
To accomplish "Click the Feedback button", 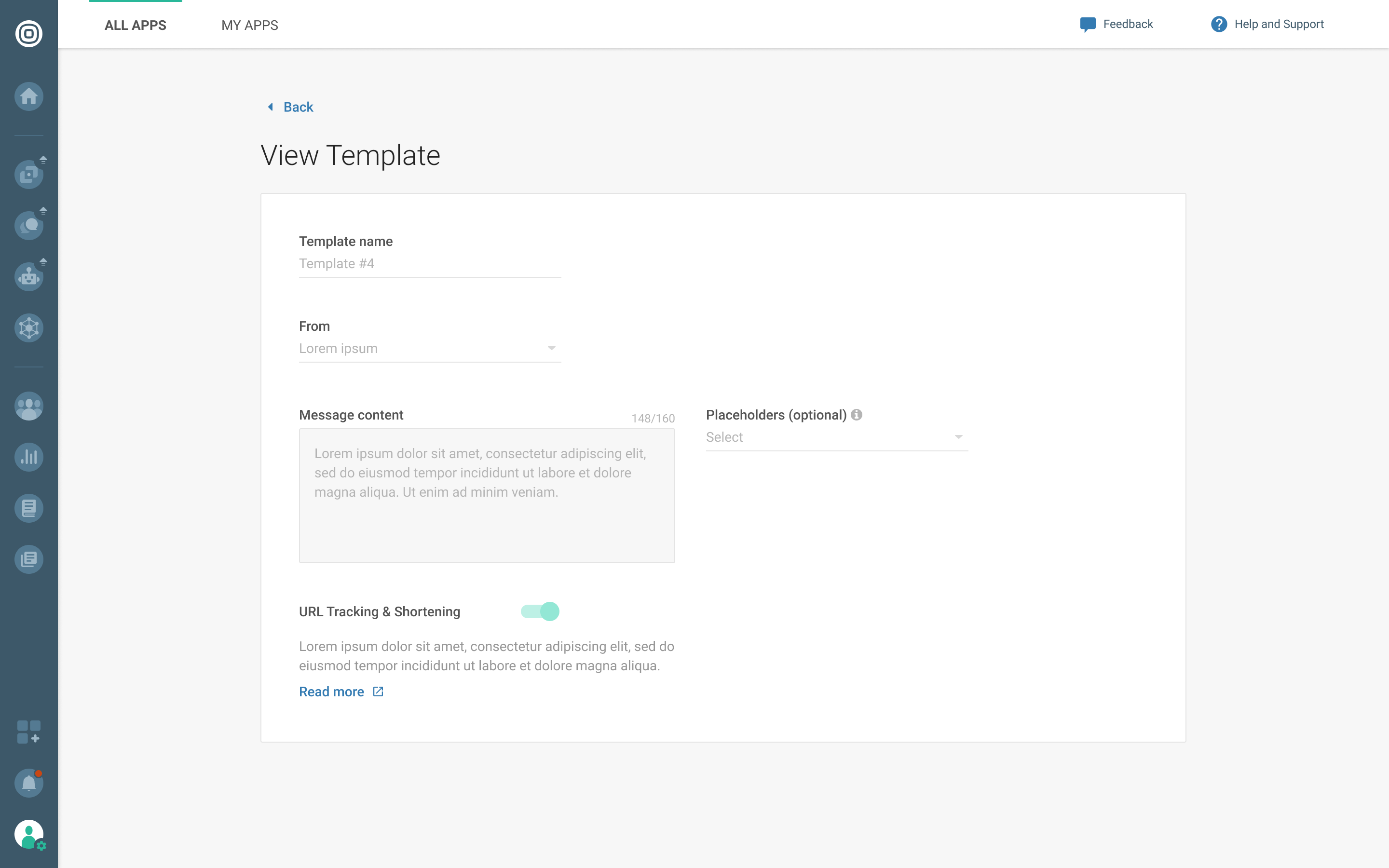I will click(1116, 24).
